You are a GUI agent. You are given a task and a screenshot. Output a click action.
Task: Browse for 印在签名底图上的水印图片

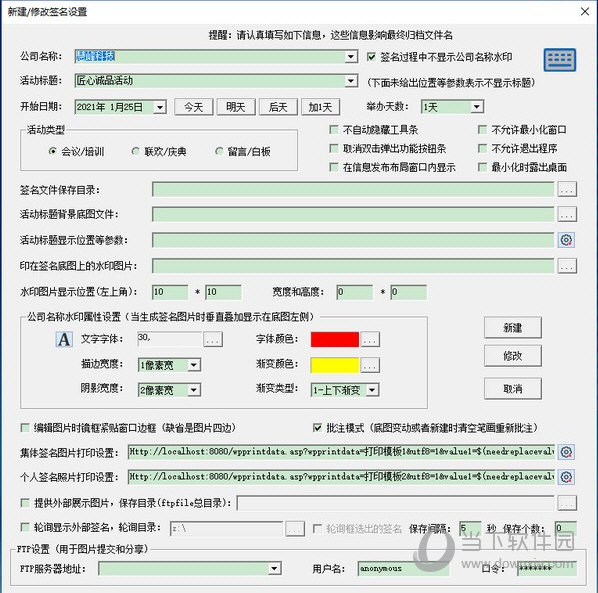(567, 266)
